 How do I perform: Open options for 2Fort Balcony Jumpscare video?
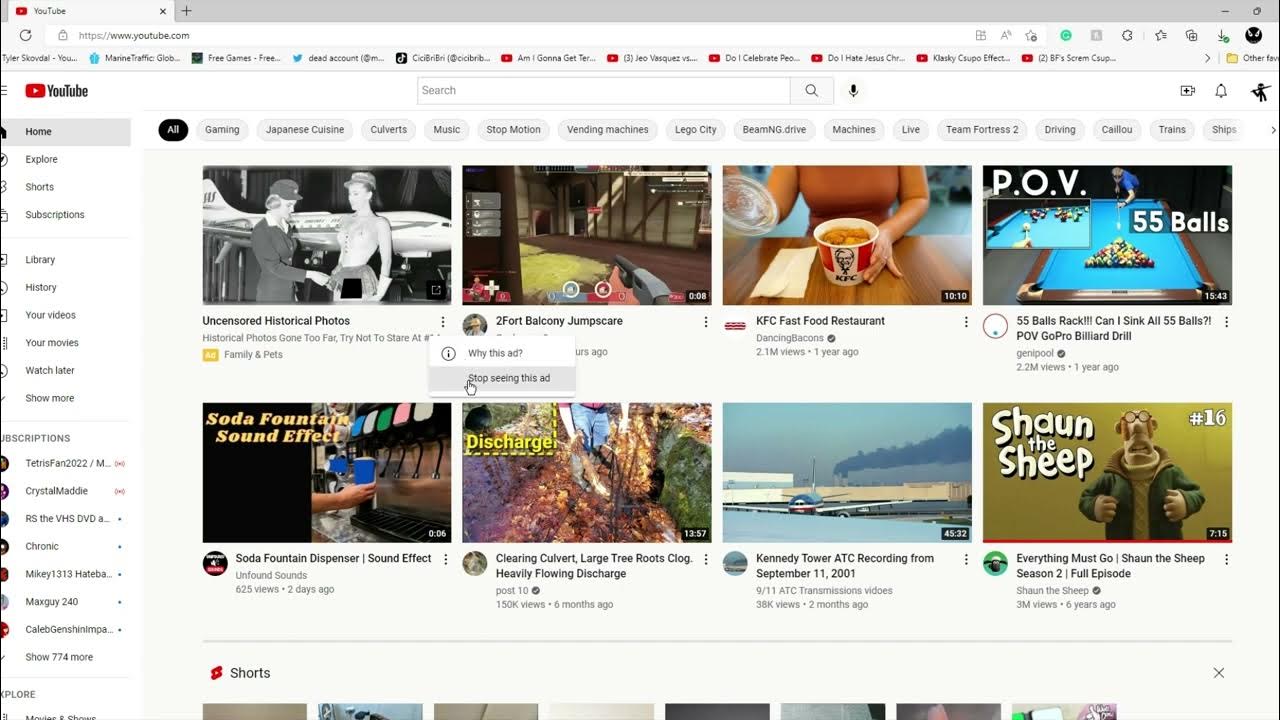pyautogui.click(x=705, y=322)
